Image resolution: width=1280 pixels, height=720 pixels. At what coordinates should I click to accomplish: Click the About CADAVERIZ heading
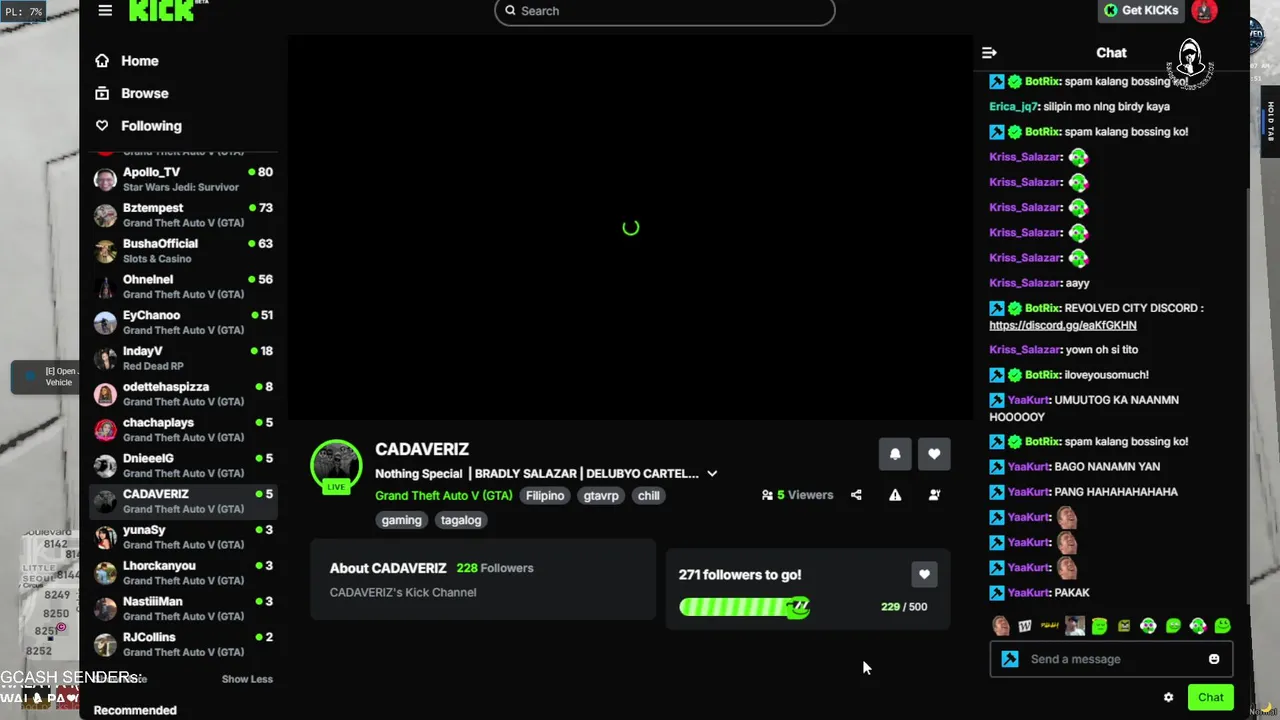tap(388, 568)
